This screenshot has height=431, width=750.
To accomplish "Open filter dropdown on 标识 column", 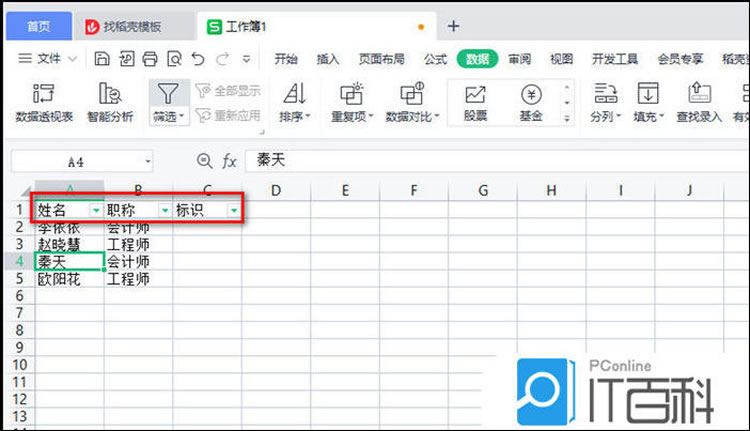I will coord(234,210).
